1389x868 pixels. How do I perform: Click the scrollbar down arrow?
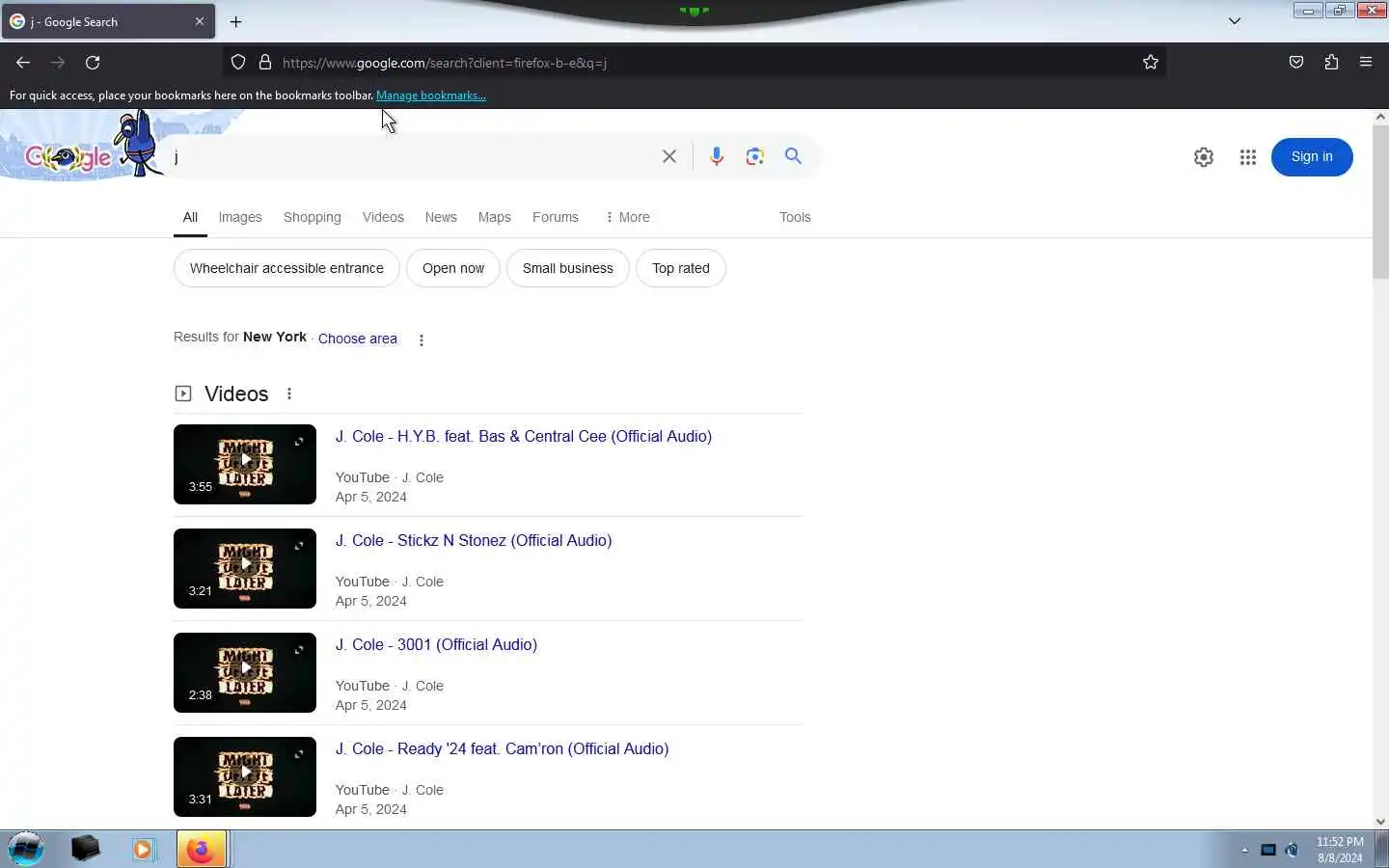pos(1380,822)
